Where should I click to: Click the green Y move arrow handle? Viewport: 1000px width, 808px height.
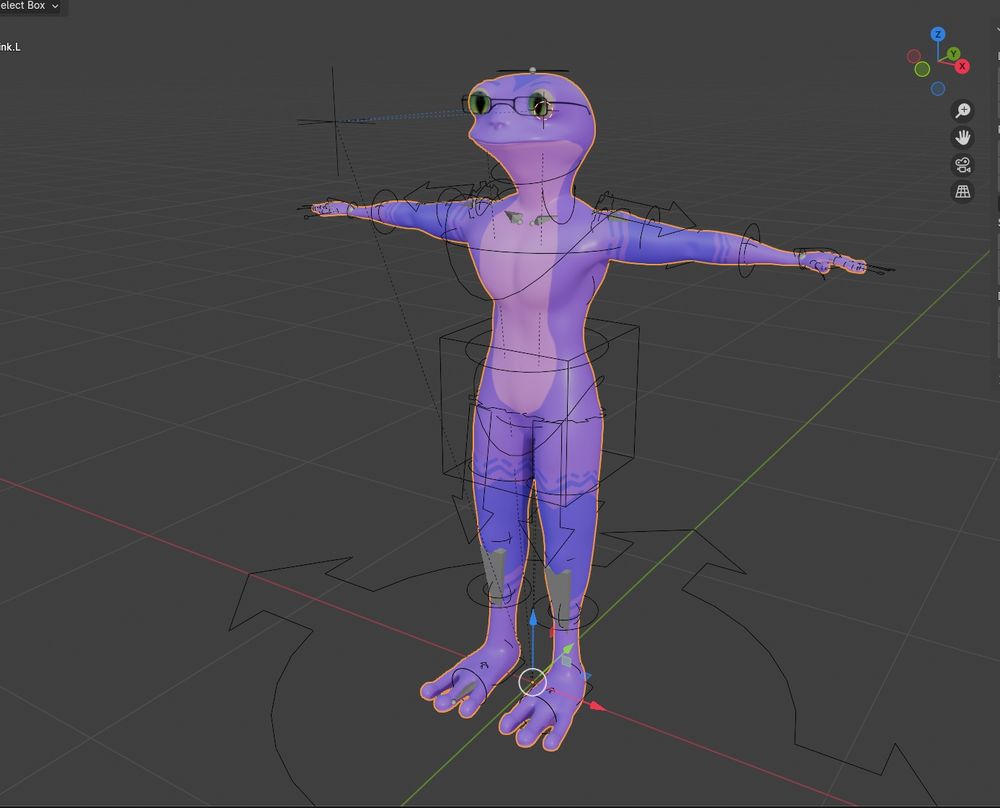pyautogui.click(x=567, y=650)
